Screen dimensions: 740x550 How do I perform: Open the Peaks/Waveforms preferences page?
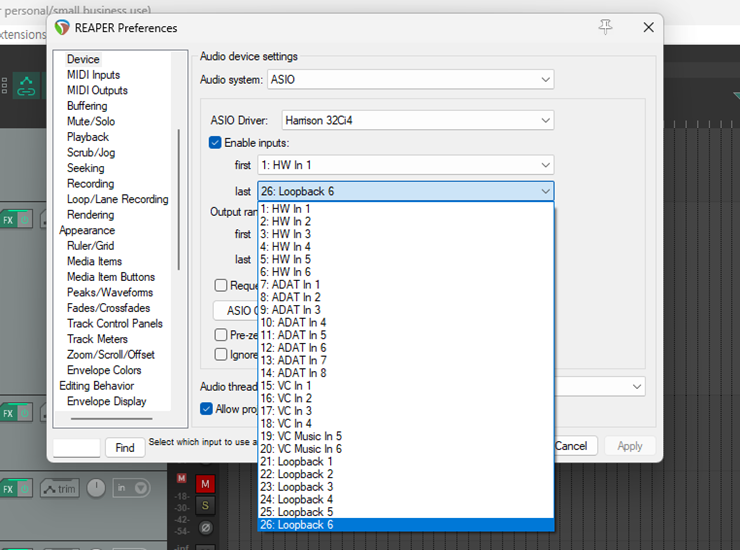click(110, 293)
